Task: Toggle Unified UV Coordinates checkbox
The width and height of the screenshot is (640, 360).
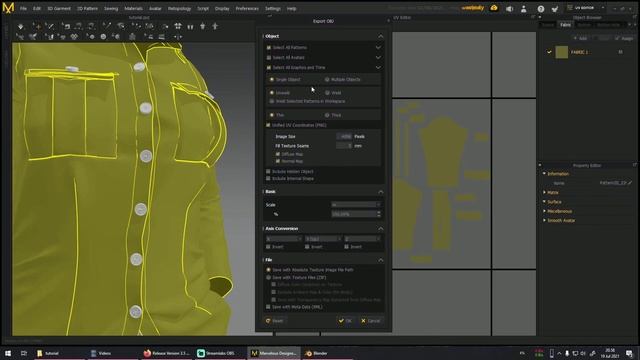Action: pos(268,125)
